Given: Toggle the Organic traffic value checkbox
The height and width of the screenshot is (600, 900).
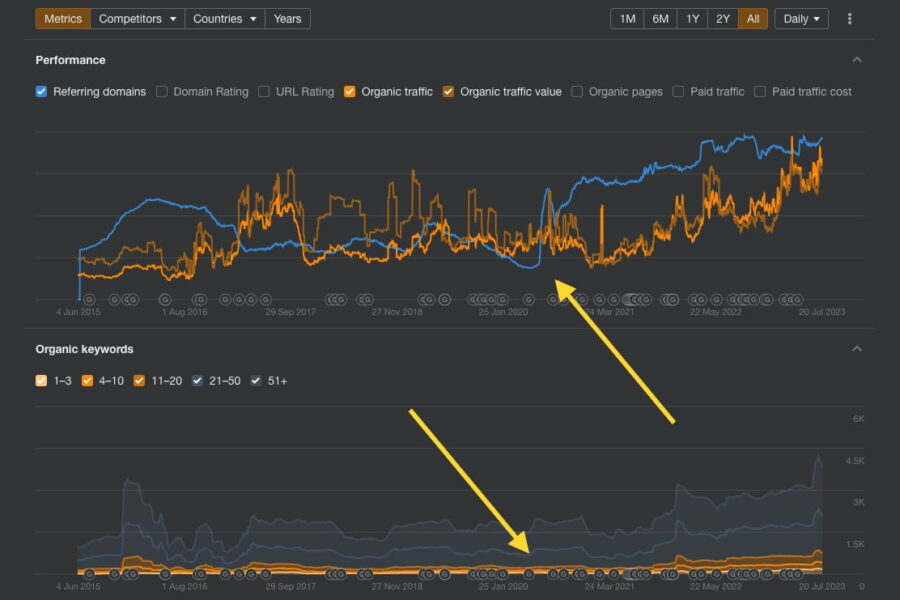Looking at the screenshot, I should (448, 92).
